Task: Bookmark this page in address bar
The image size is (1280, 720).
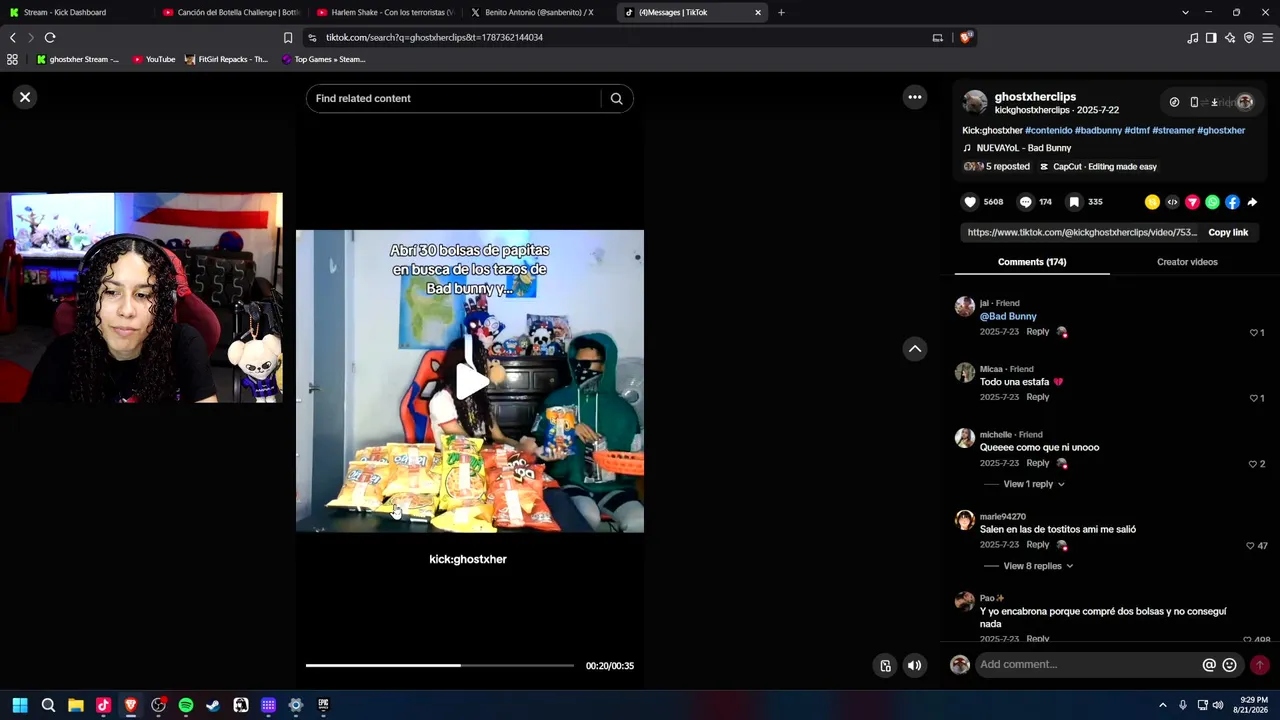Action: point(288,37)
